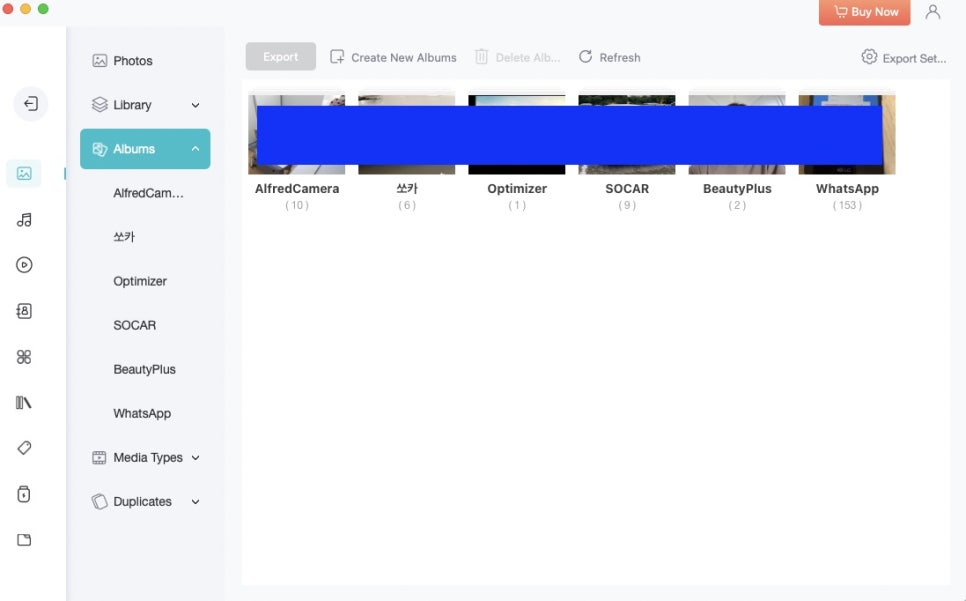Select Optimizer album in sidebar list

[x=140, y=281]
